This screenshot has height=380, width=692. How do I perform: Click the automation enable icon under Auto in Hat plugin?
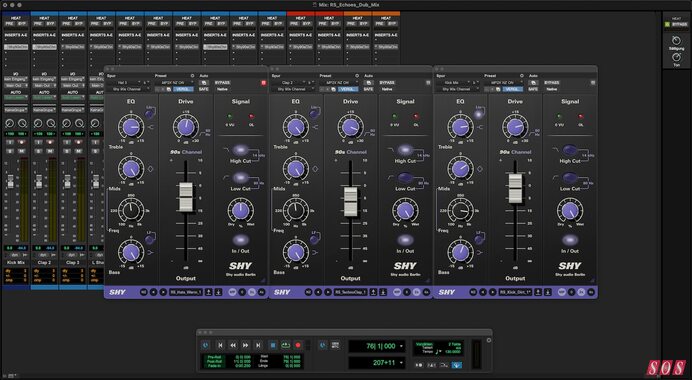(203, 83)
